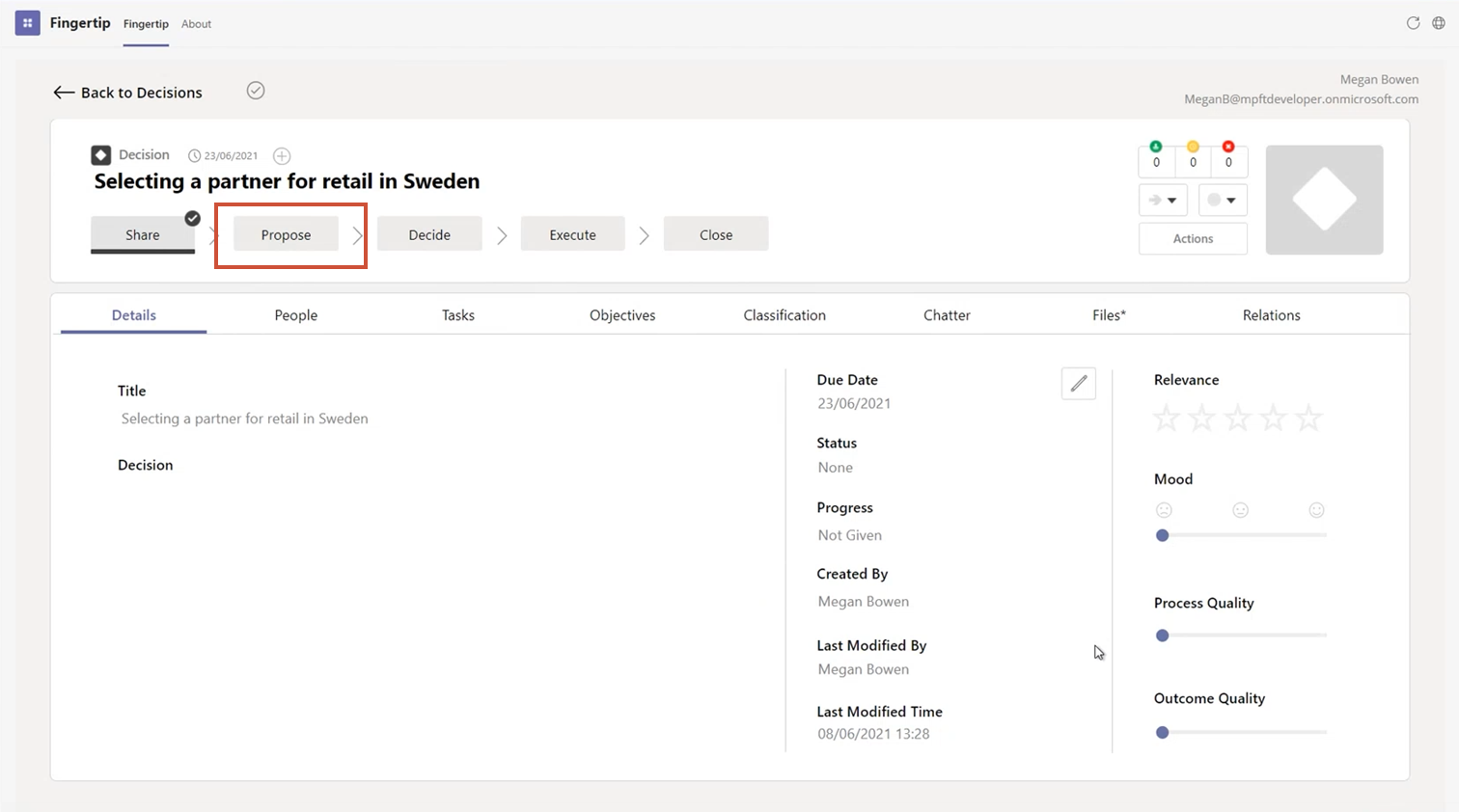1459x812 pixels.
Task: Click the Title field value text
Action: [245, 419]
